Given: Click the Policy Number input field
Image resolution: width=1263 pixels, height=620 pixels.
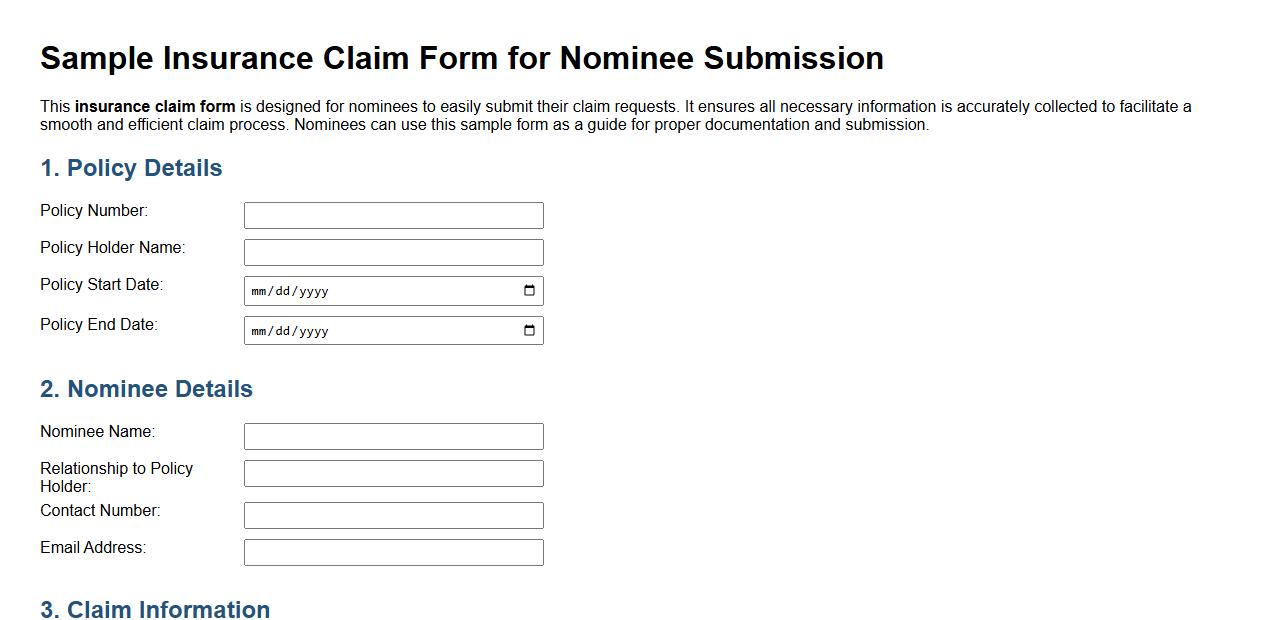Looking at the screenshot, I should pyautogui.click(x=393, y=215).
